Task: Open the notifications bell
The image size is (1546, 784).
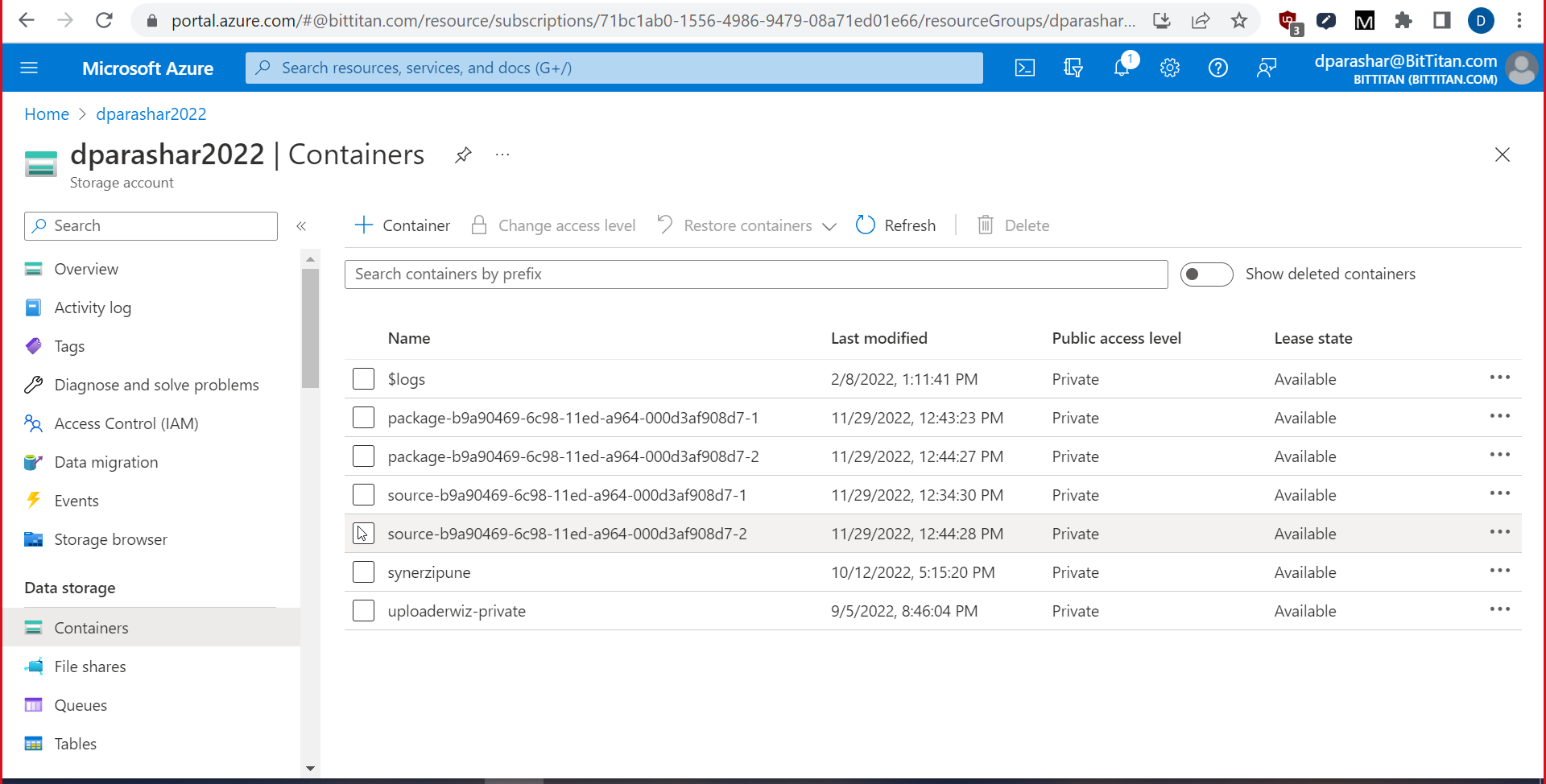Action: click(x=1122, y=68)
